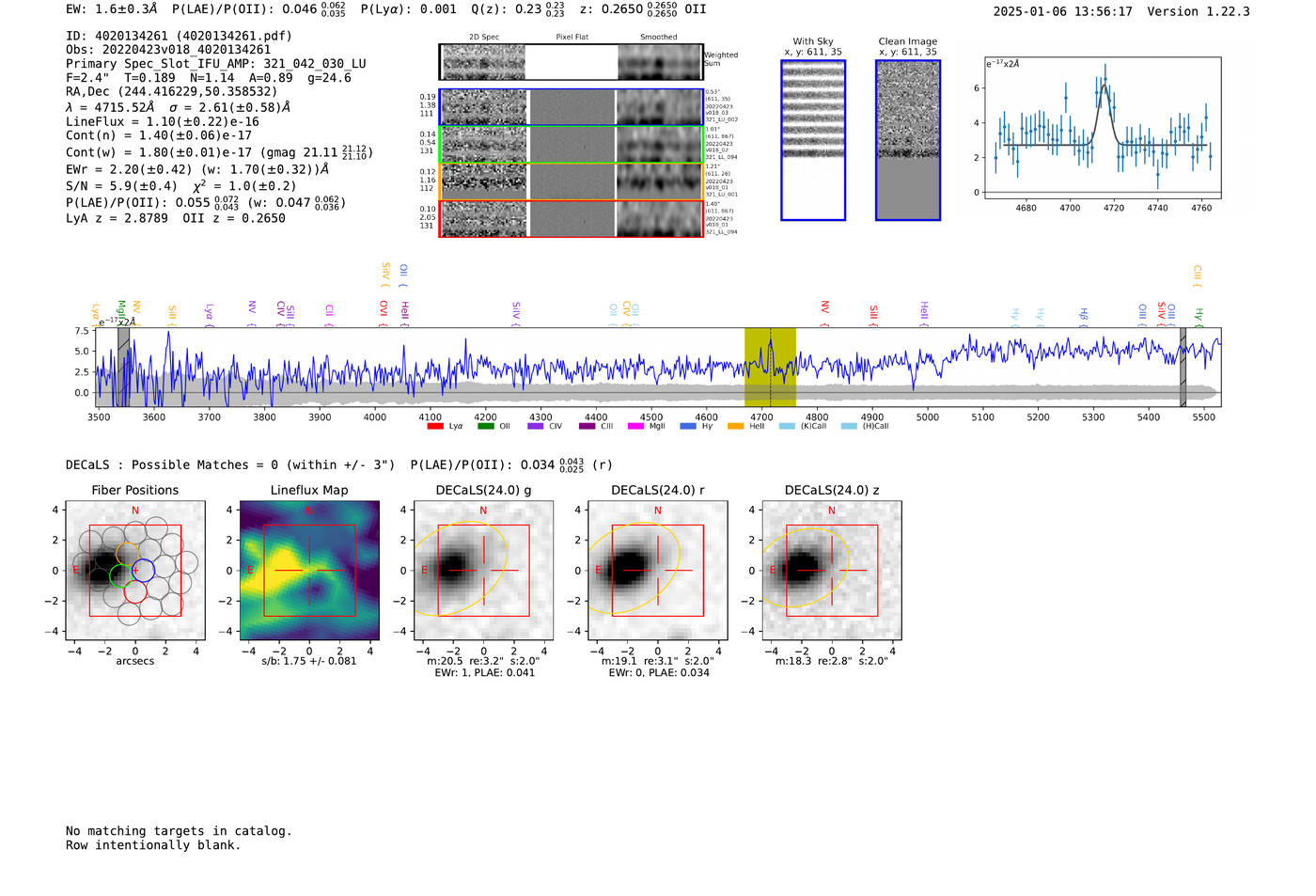
Task: Click the 'm:18.3 re:2.8" s:2.0"' caption
Action: (x=832, y=661)
